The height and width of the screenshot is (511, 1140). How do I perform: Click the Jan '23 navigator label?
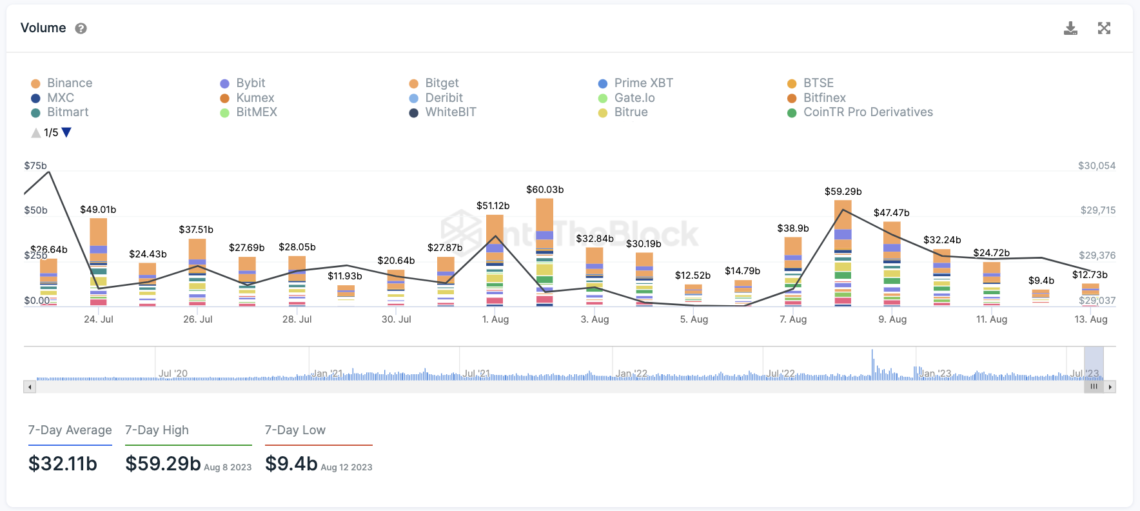936,374
